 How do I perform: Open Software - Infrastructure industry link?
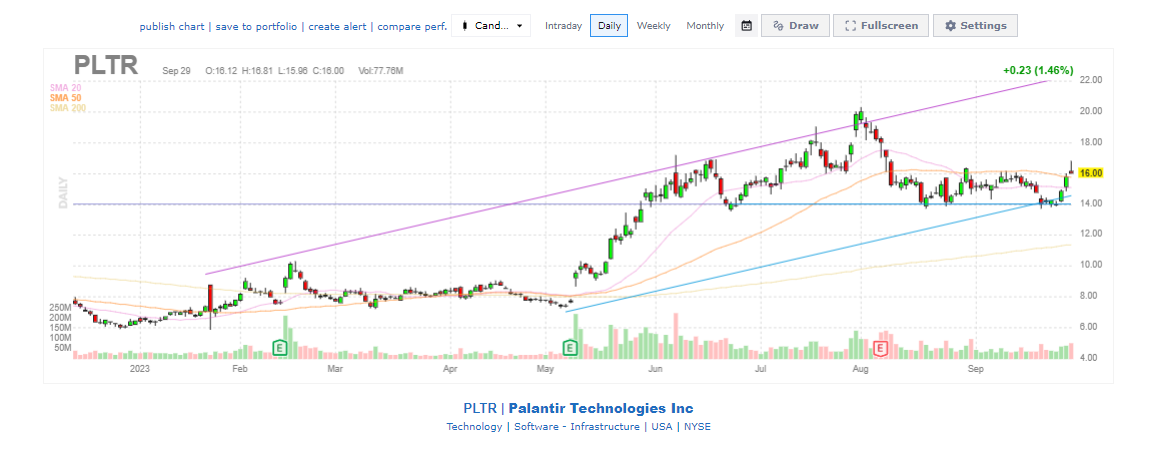576,427
